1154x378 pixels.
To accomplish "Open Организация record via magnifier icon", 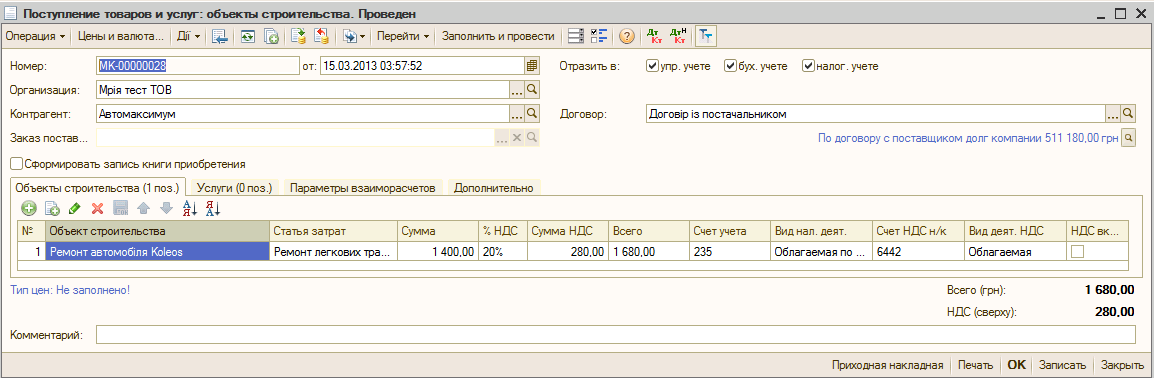I will 532,90.
